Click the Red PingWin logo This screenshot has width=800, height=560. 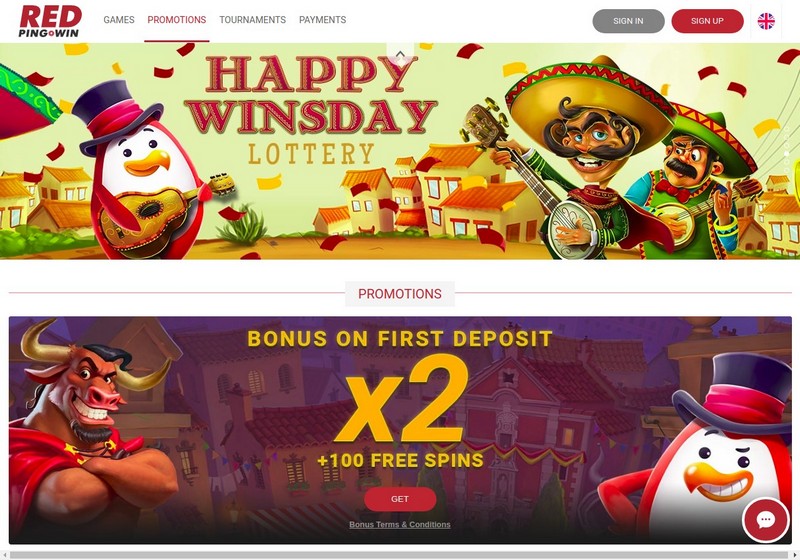tap(50, 21)
